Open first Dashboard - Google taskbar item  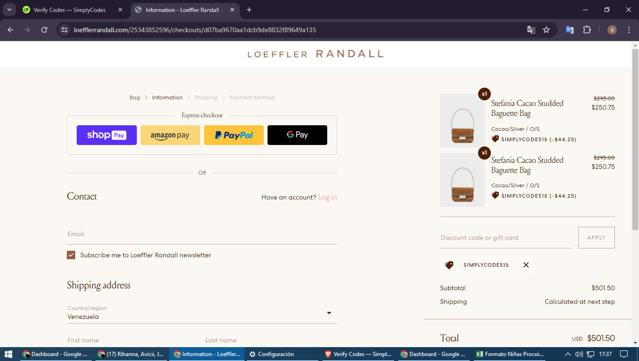click(55, 354)
